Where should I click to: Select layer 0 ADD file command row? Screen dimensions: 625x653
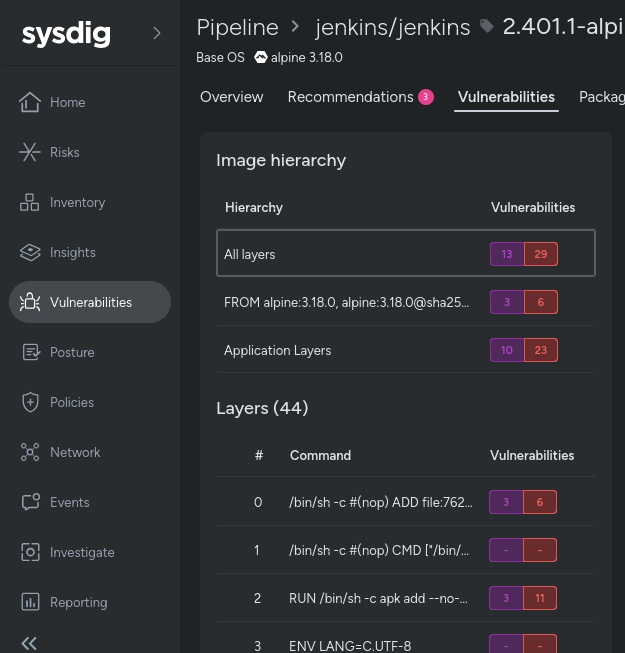pos(406,502)
